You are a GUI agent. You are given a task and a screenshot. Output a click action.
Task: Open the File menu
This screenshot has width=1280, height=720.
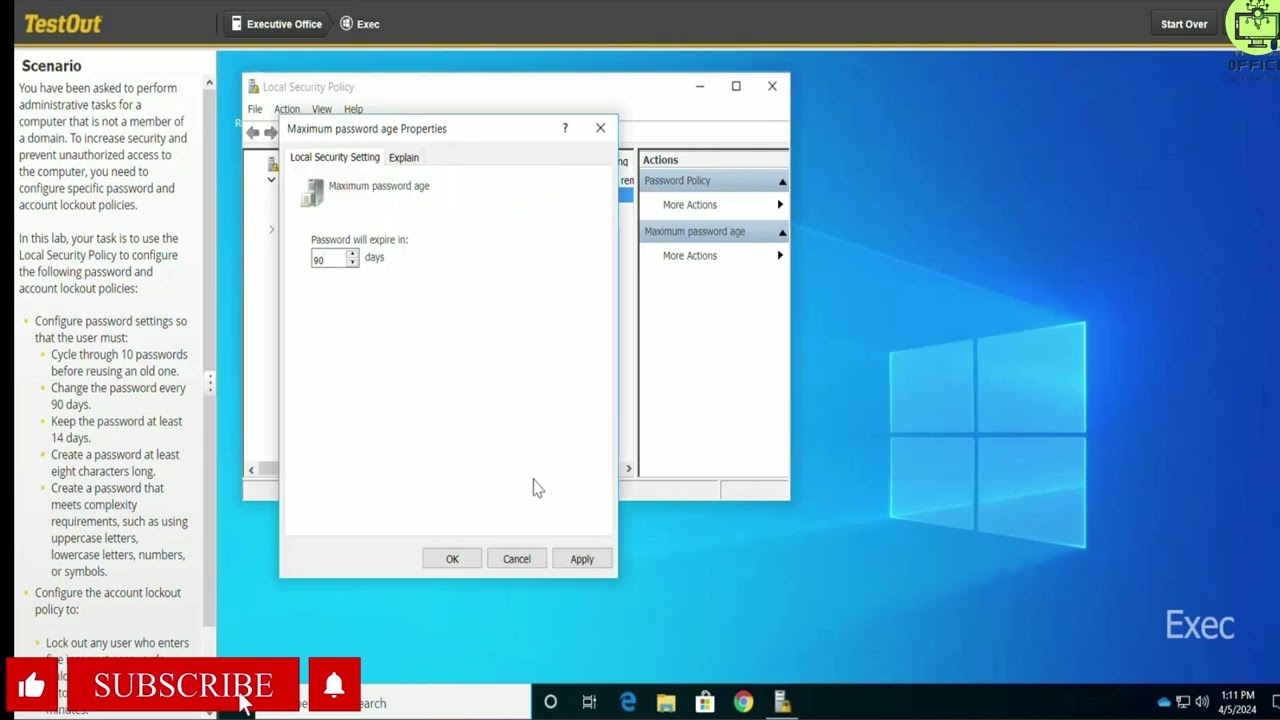click(x=255, y=109)
